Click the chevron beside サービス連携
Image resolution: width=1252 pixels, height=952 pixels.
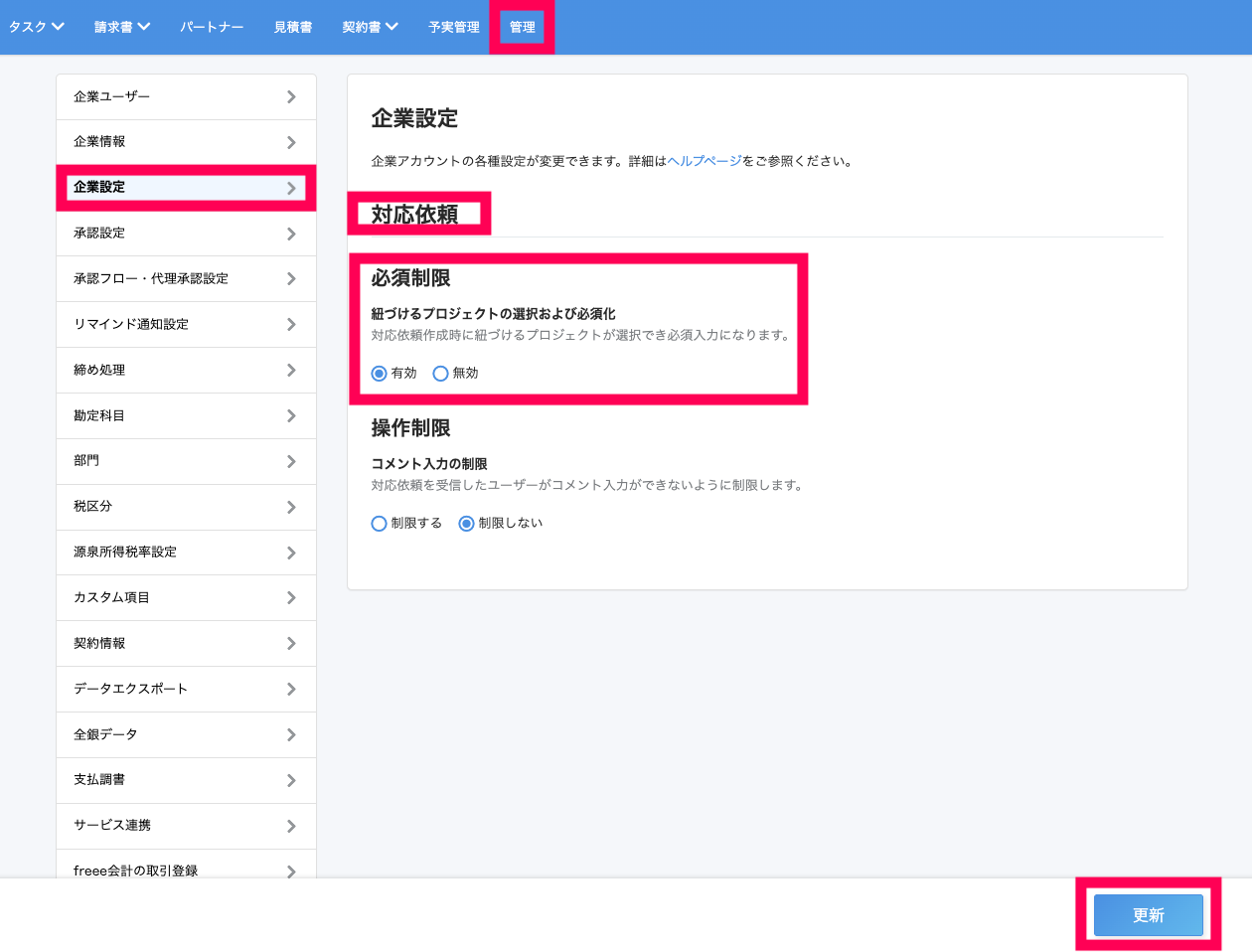[x=291, y=827]
